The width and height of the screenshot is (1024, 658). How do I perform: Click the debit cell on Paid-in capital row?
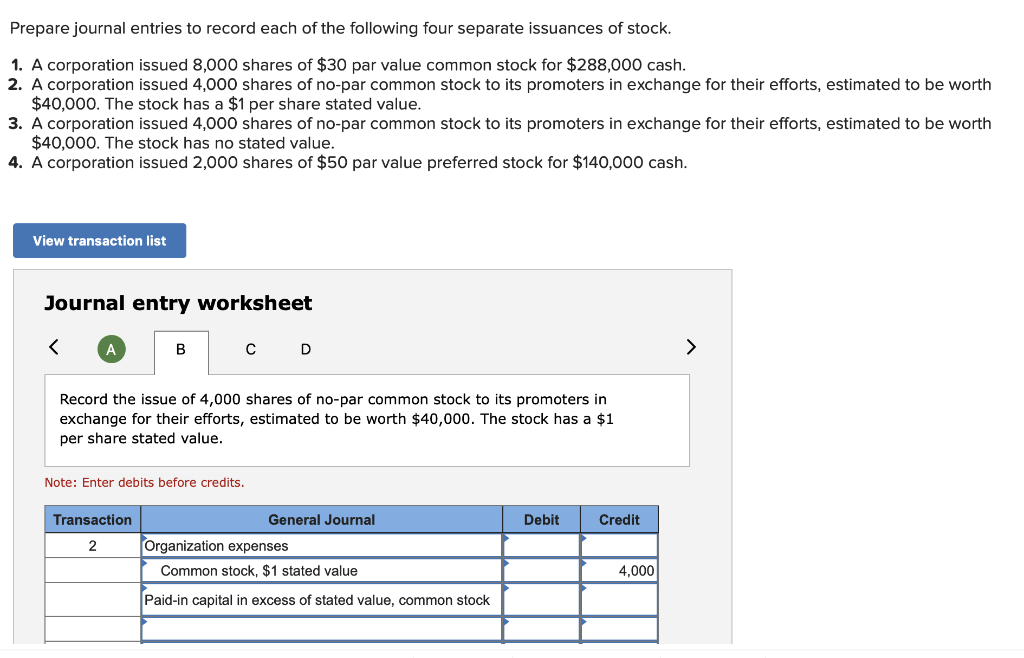[540, 599]
